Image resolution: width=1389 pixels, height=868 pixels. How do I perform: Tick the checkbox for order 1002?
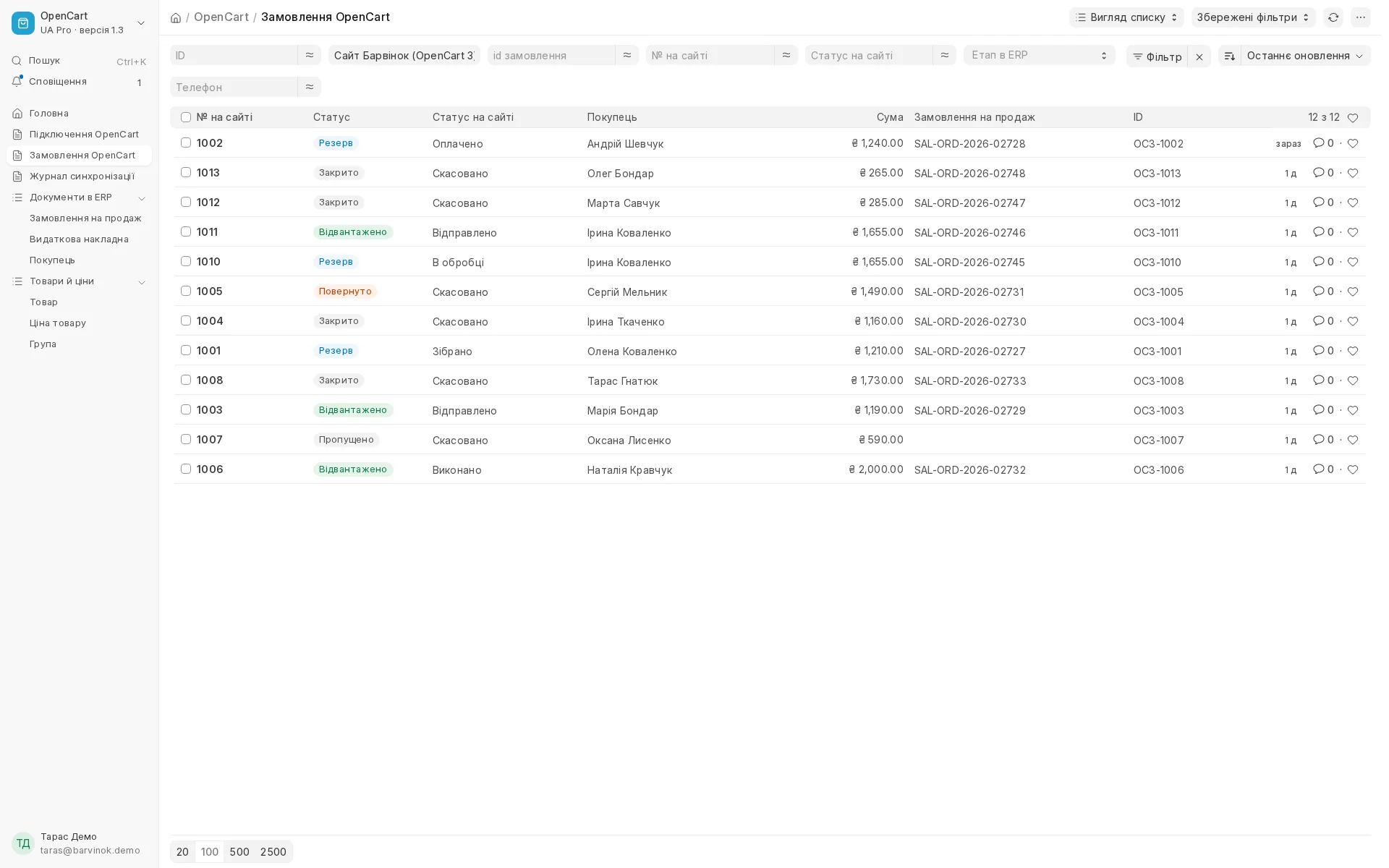pyautogui.click(x=186, y=142)
